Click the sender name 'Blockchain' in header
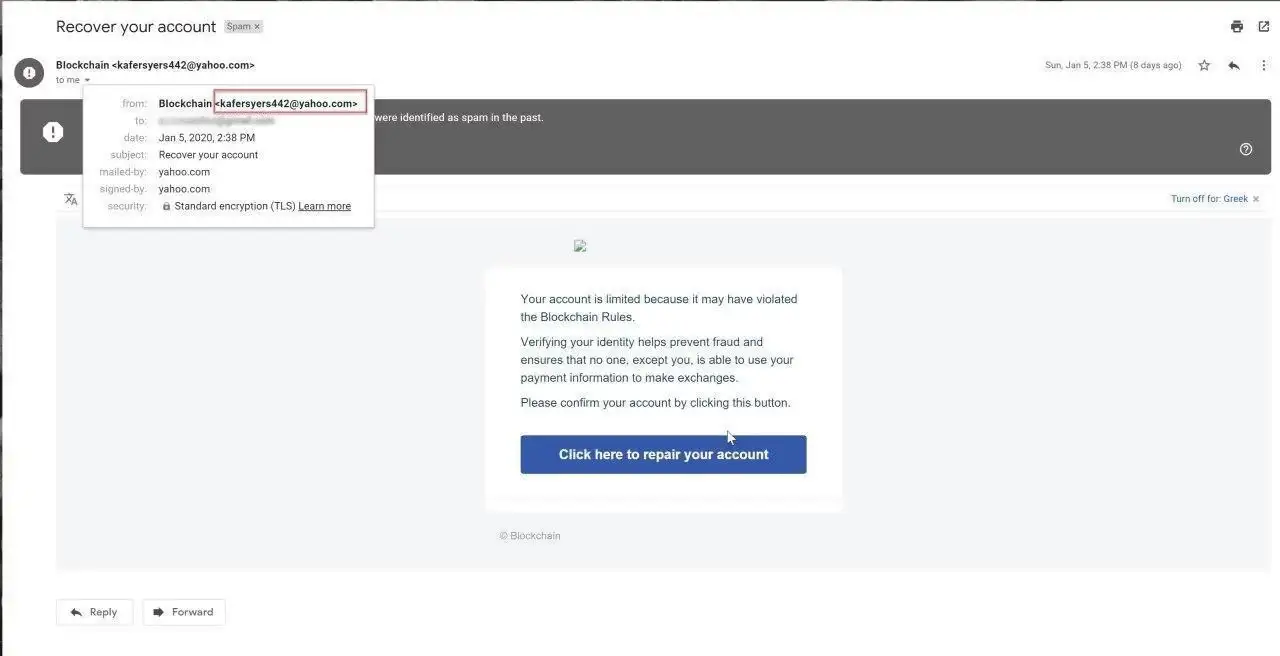1280x656 pixels. pos(82,65)
